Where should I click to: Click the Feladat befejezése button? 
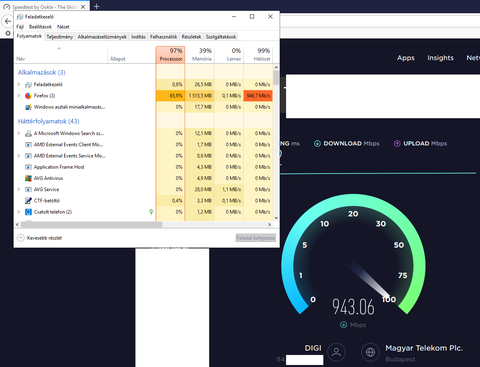click(256, 238)
